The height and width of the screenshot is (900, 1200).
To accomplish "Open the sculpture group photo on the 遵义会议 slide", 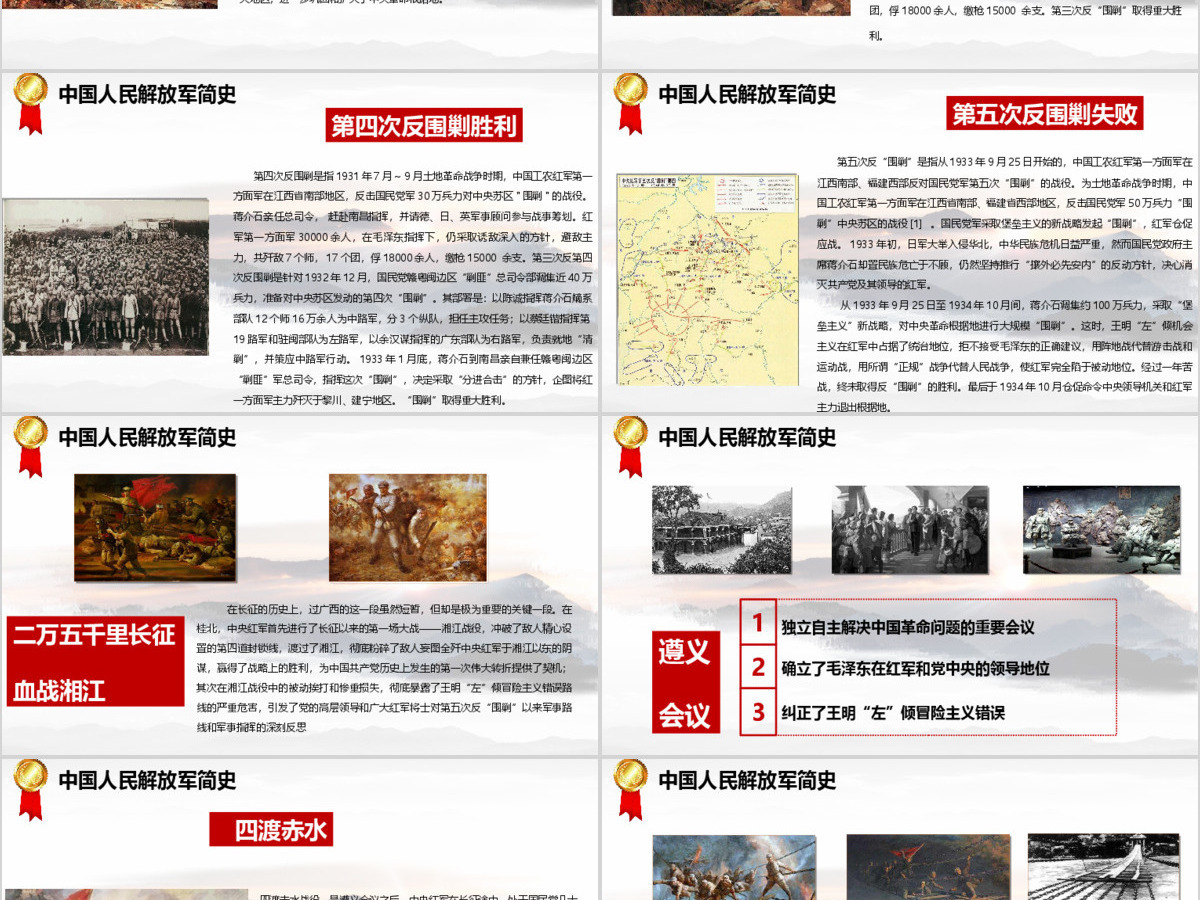I will [x=1101, y=530].
